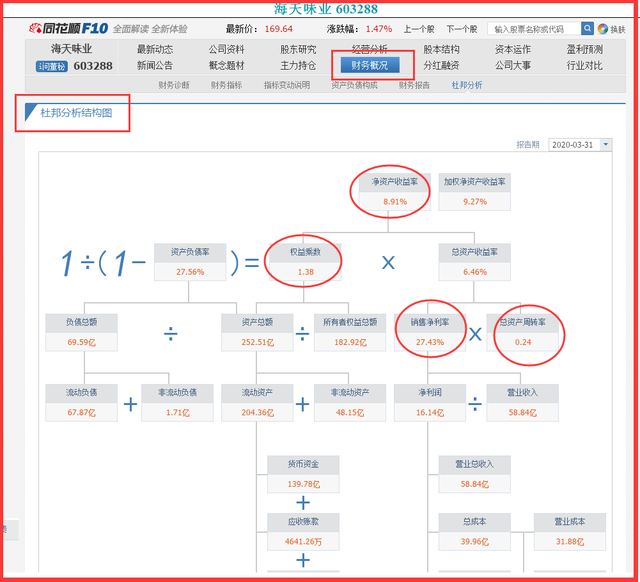640x582 pixels.
Task: Switch to 指标变动说明 sub-tab
Action: [287, 85]
